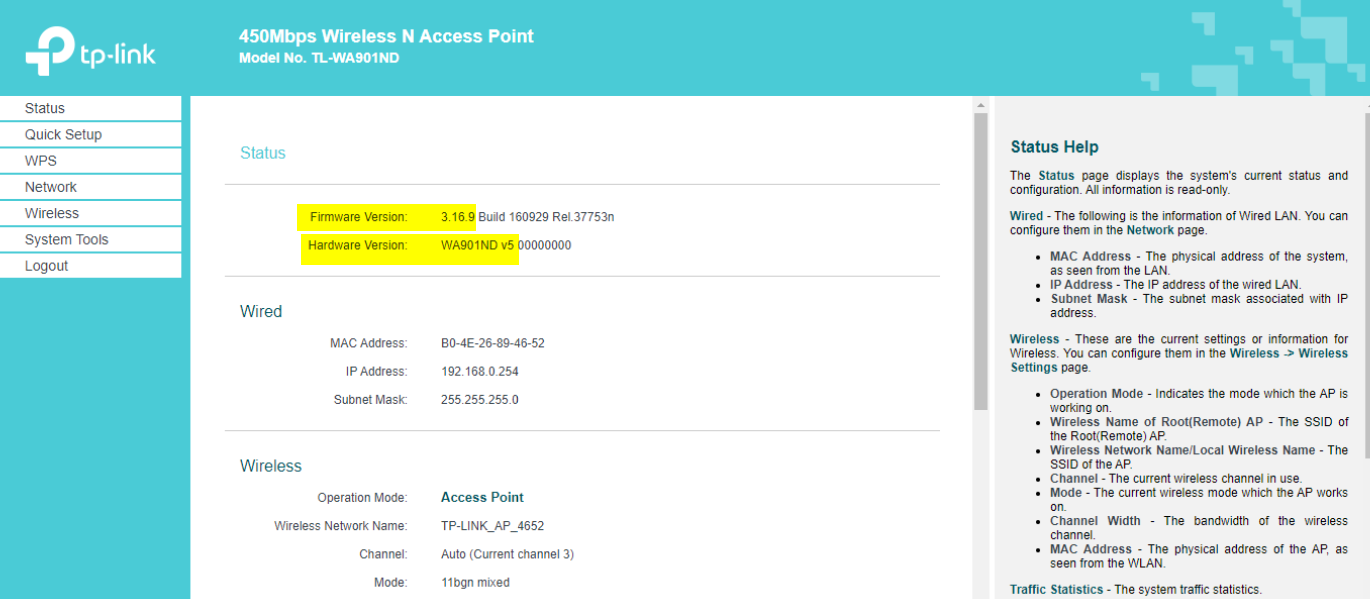
Task: Click the Mode label in Wireless section
Action: (390, 582)
